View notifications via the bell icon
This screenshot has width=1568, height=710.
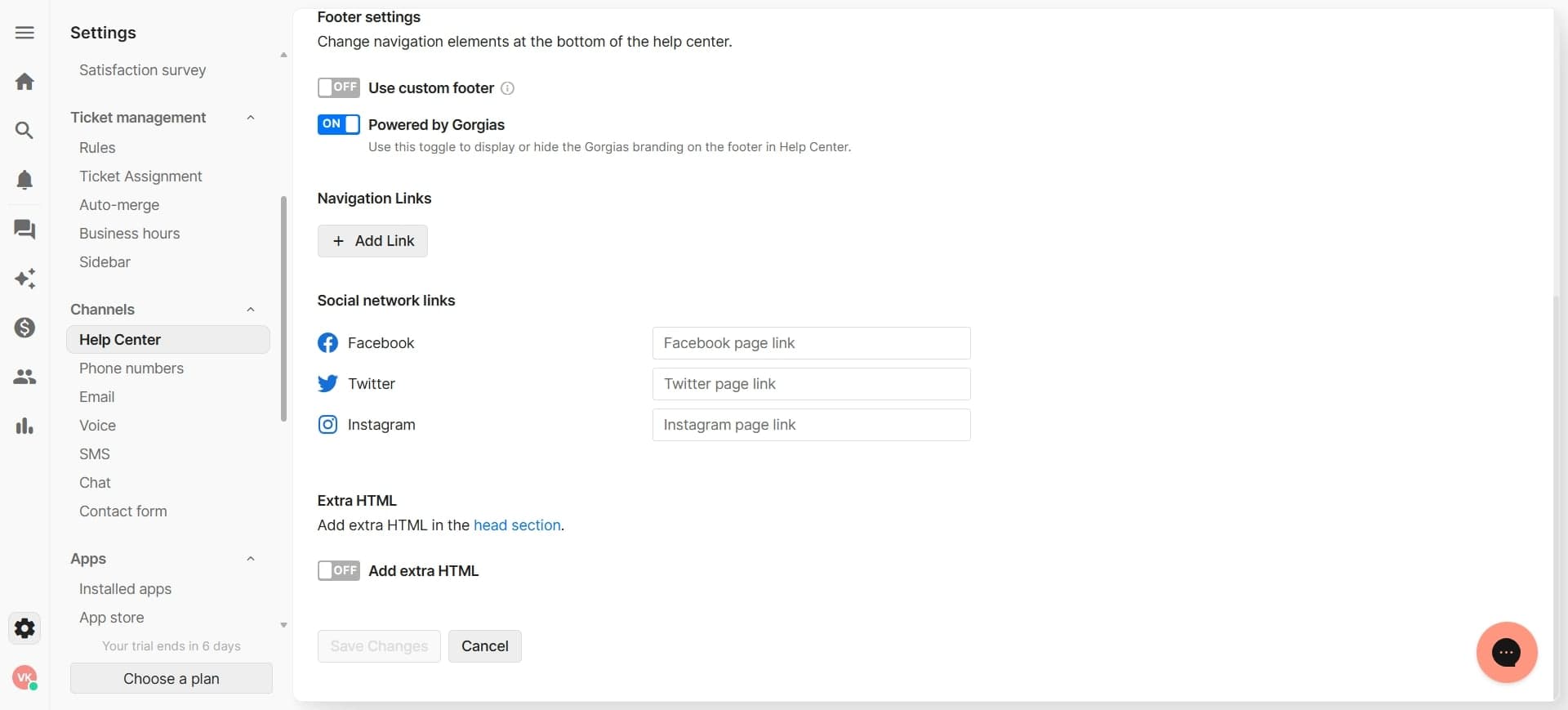click(x=24, y=180)
